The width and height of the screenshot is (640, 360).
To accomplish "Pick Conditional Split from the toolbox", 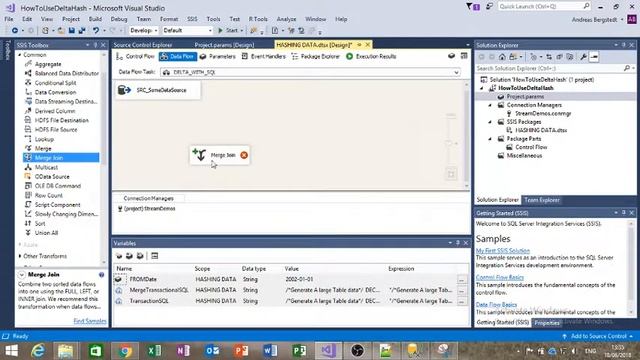I will point(56,83).
